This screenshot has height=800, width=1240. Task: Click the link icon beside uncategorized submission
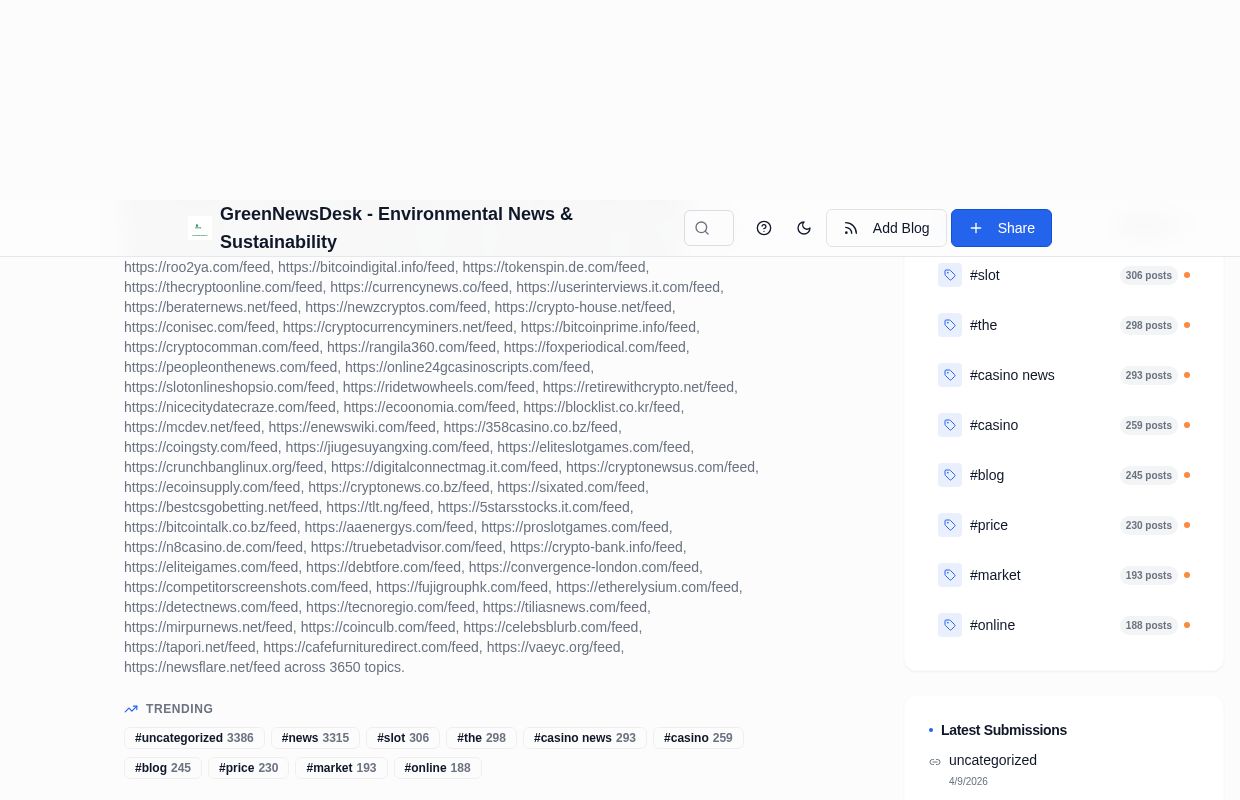click(x=936, y=761)
